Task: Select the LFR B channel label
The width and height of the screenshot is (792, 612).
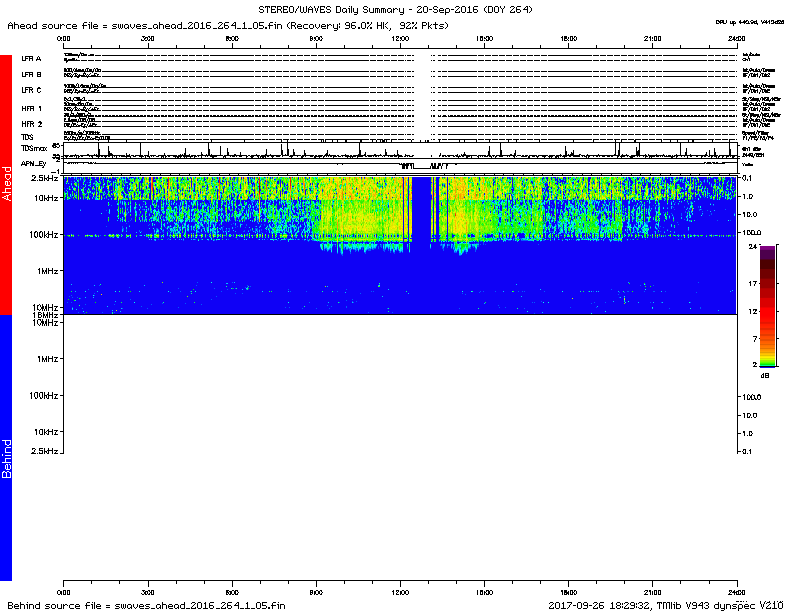Action: click(x=31, y=74)
